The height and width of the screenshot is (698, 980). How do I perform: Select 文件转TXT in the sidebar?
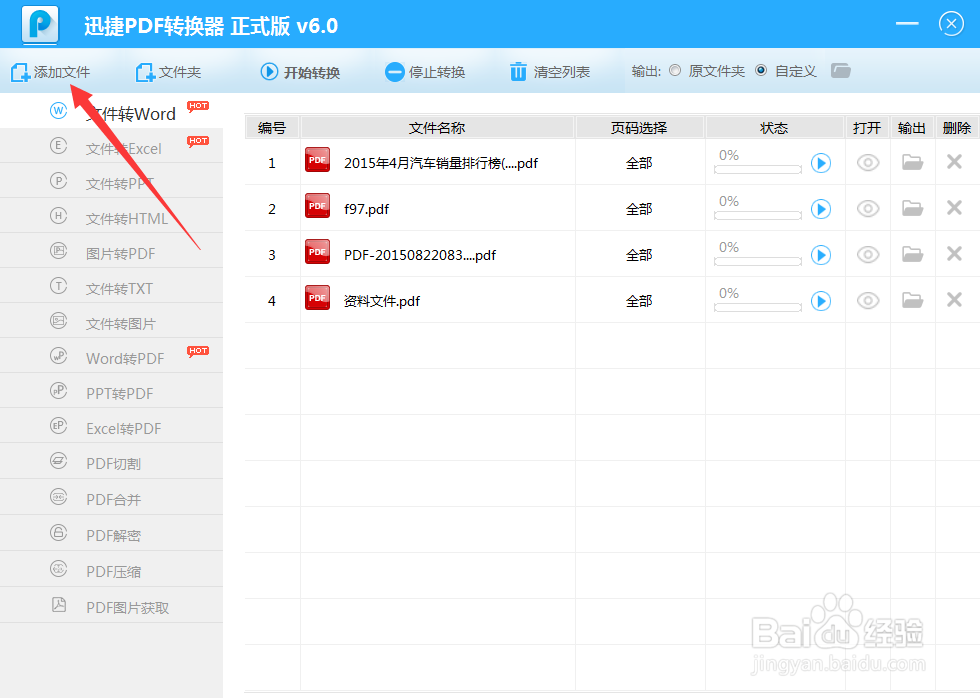111,286
